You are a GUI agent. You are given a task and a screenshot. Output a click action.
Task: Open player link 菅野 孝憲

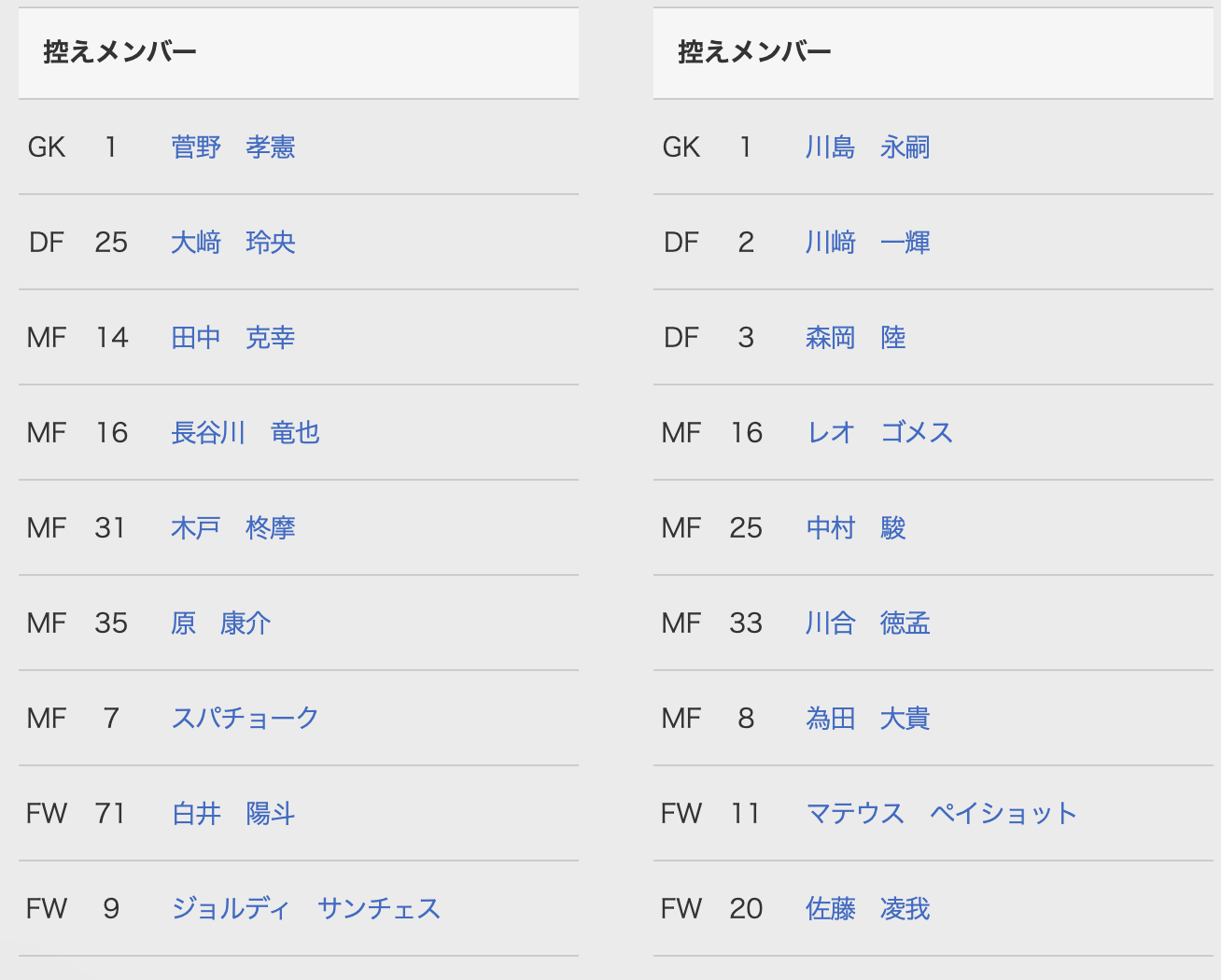coord(232,147)
